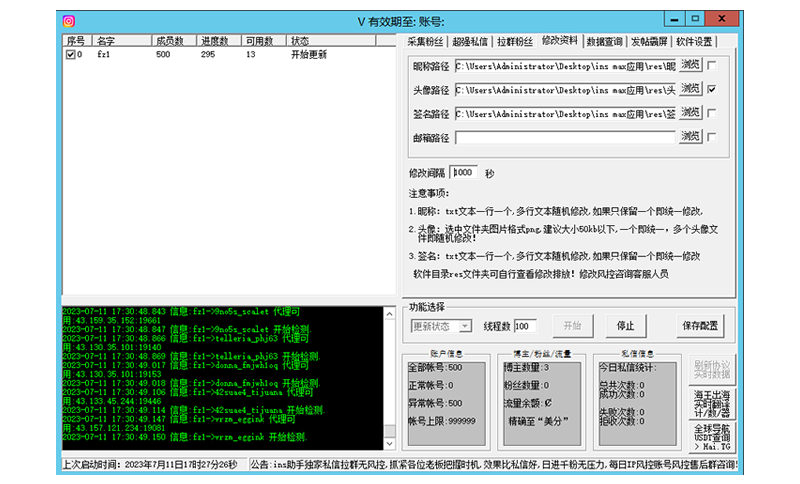Click 浏览 button for 昵称路径
The image size is (800, 484).
690,65
